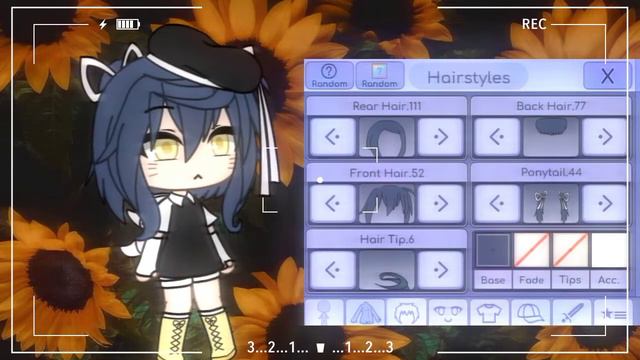This screenshot has height=360, width=640.
Task: Open the jacket tab
Action: [x=365, y=312]
